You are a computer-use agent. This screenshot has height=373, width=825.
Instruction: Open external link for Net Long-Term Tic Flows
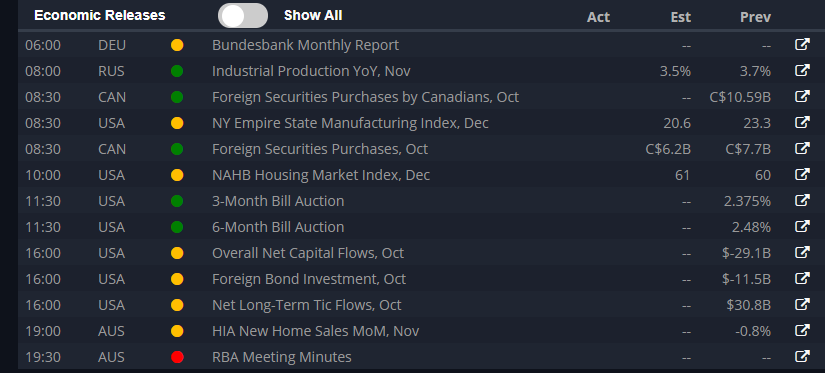pos(802,305)
